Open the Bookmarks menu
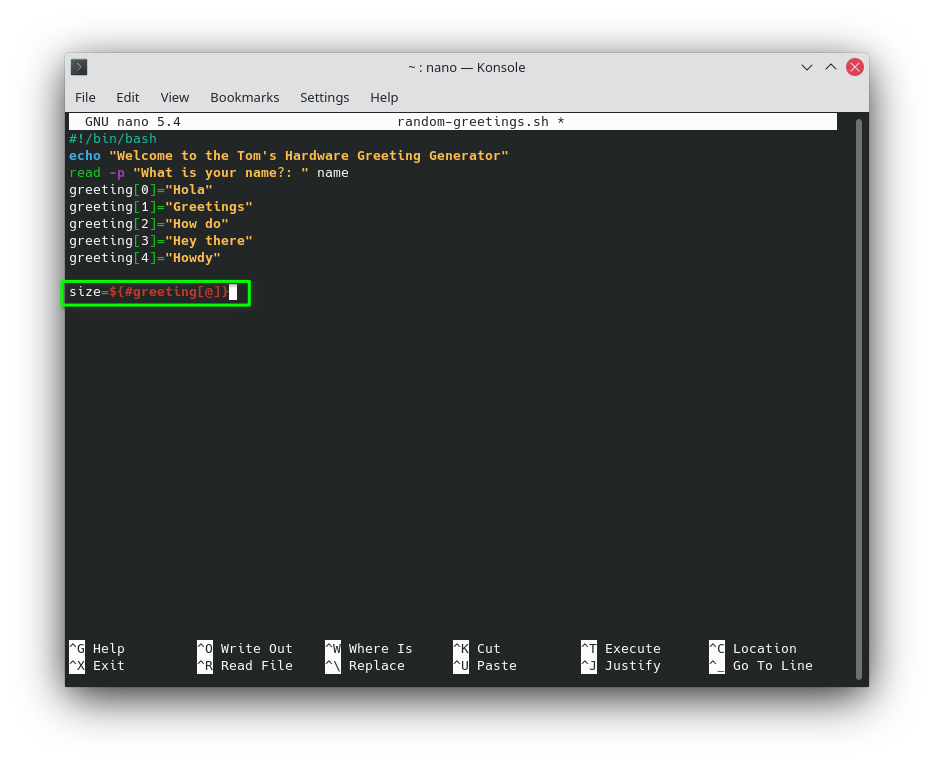This screenshot has height=764, width=934. 244,97
